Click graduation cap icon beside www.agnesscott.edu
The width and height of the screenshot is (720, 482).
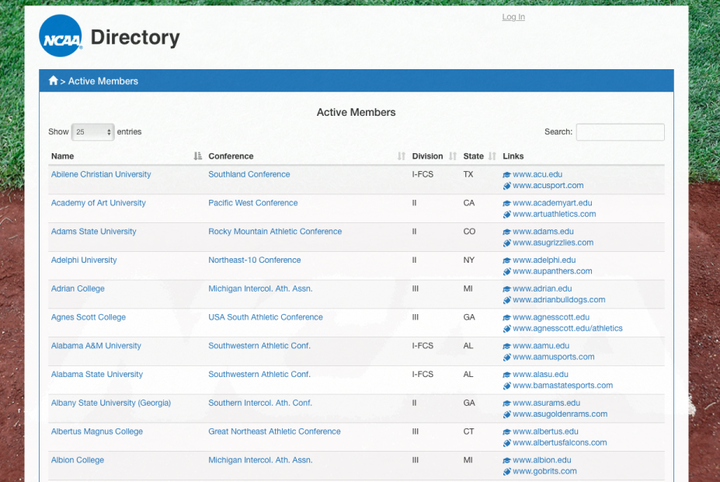506,317
